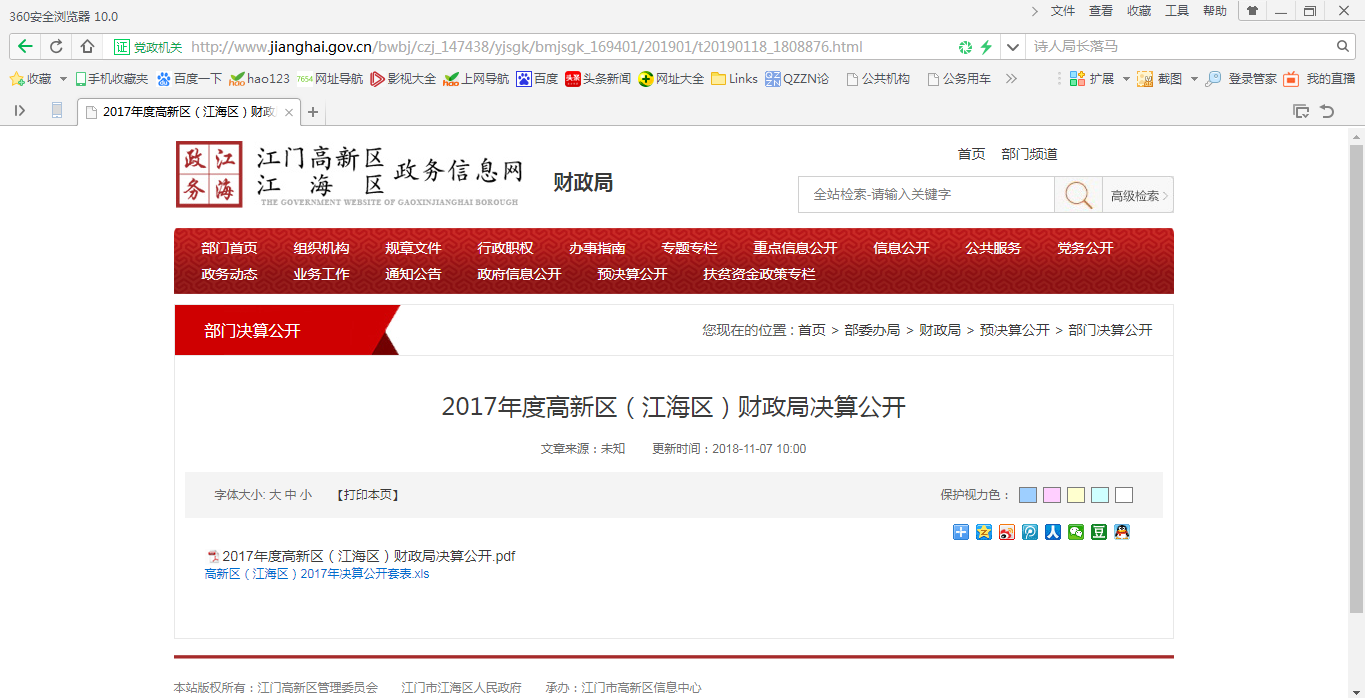1365x698 pixels.
Task: Set font size to 小
Action: (305, 495)
